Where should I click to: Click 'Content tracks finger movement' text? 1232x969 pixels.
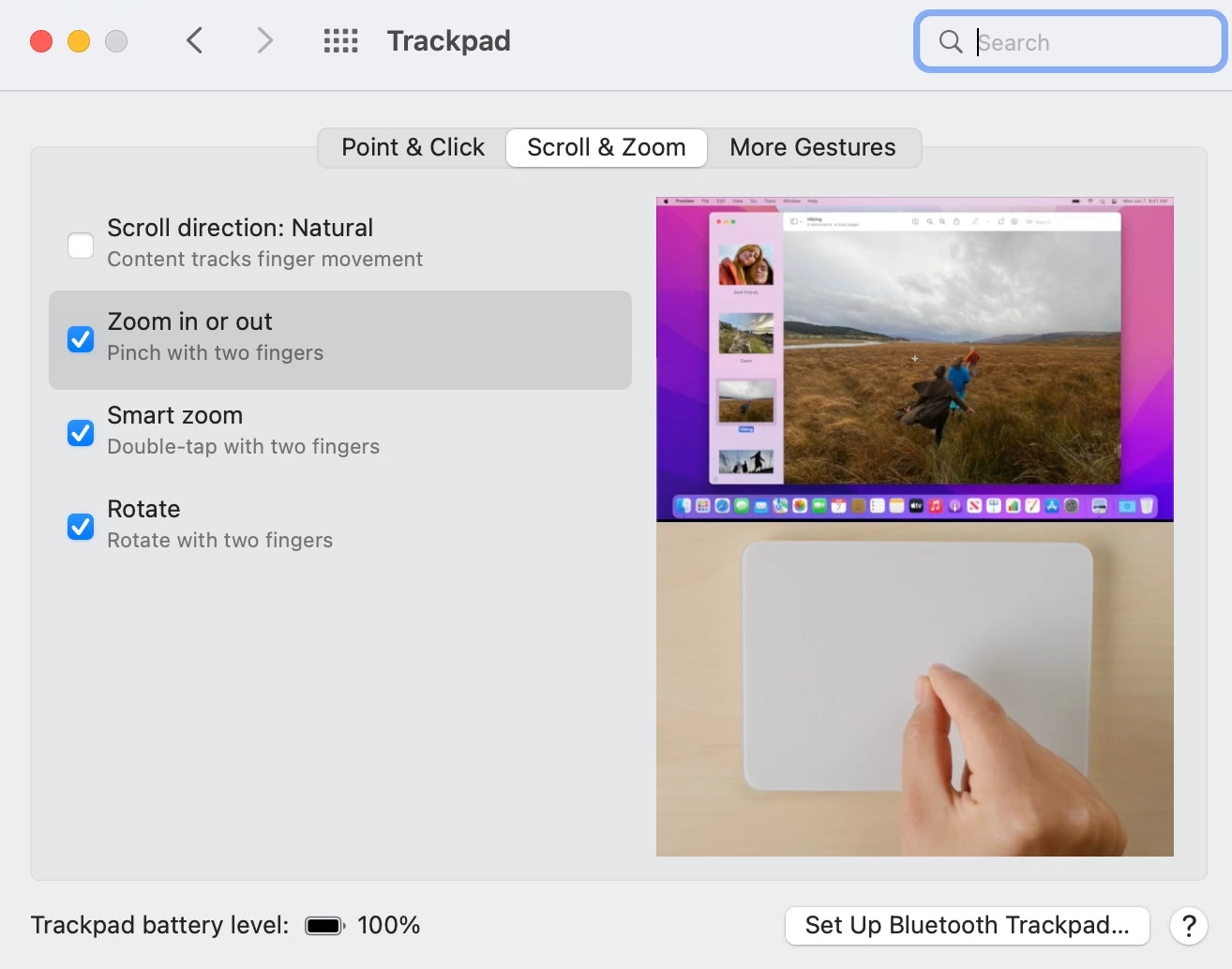click(265, 260)
